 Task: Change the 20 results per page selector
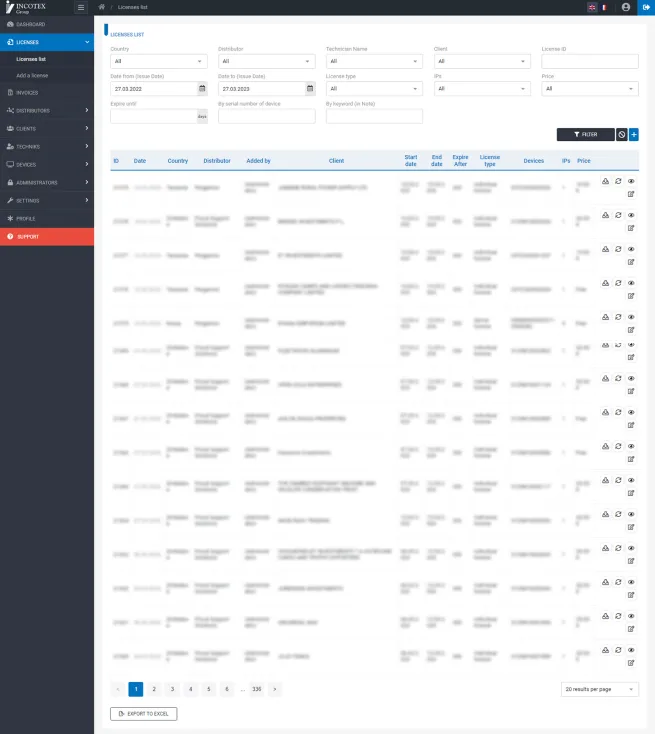599,689
